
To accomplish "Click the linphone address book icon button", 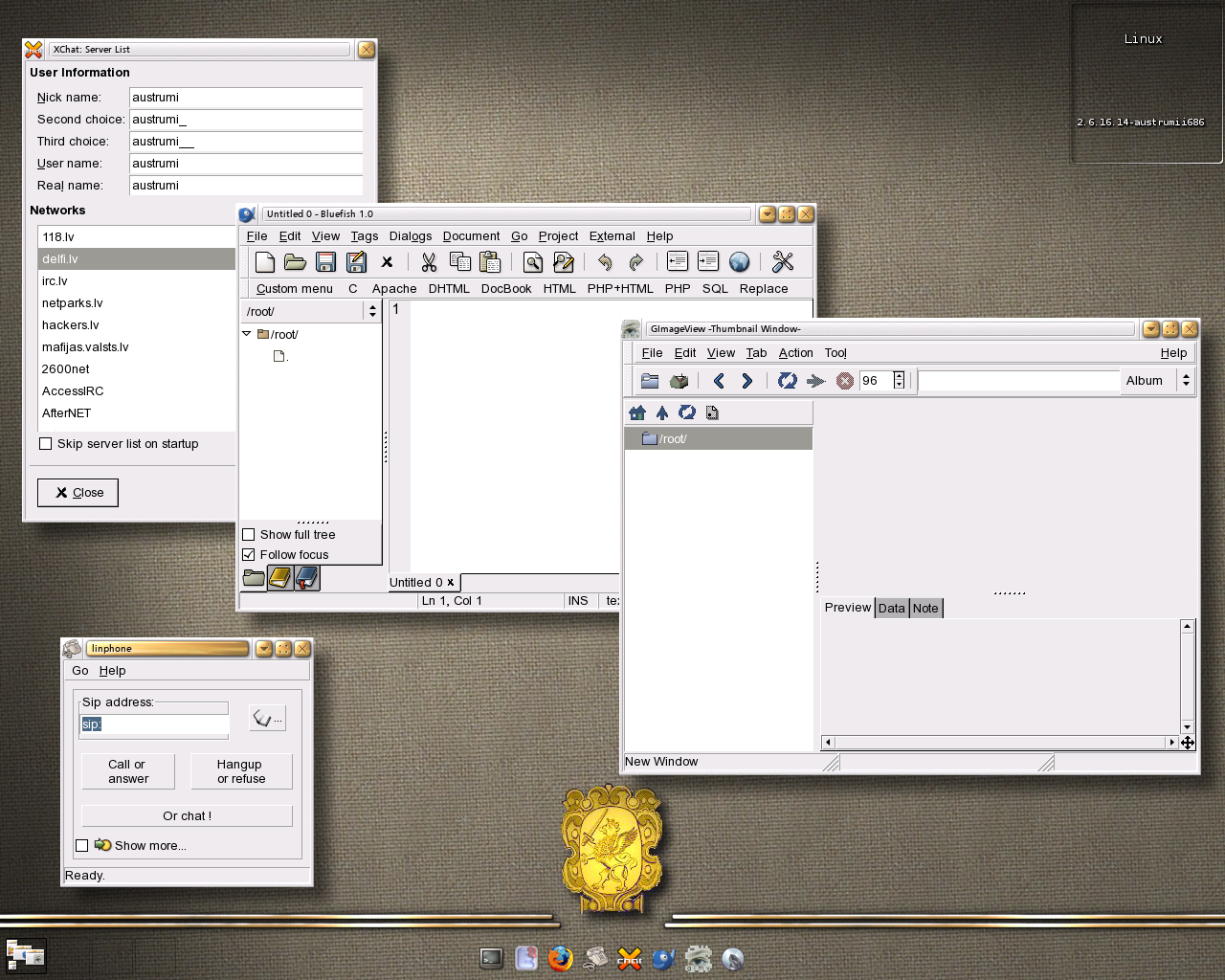I will 267,719.
